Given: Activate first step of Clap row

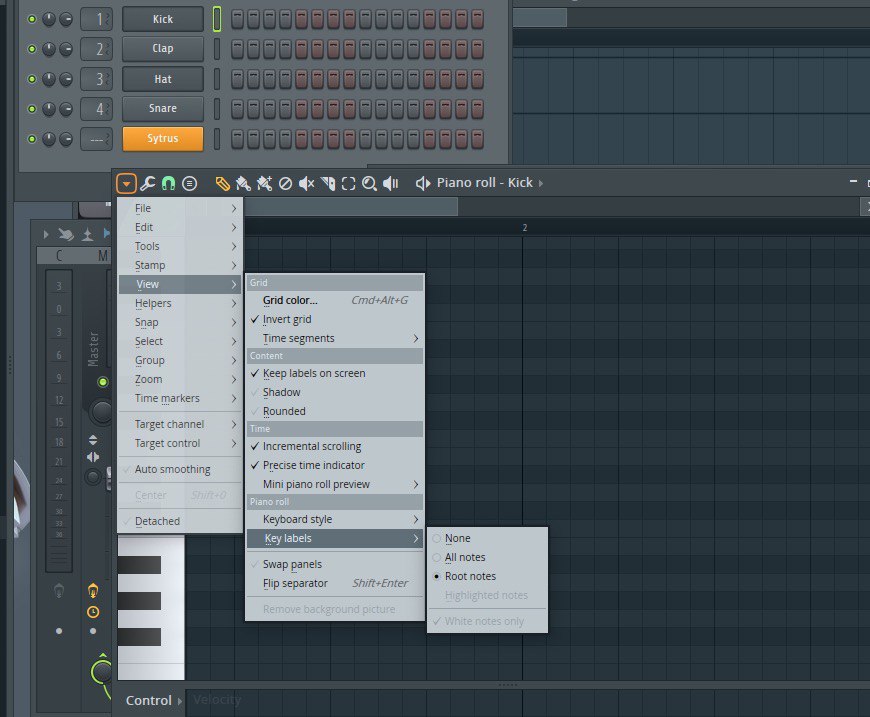Looking at the screenshot, I should 237,49.
